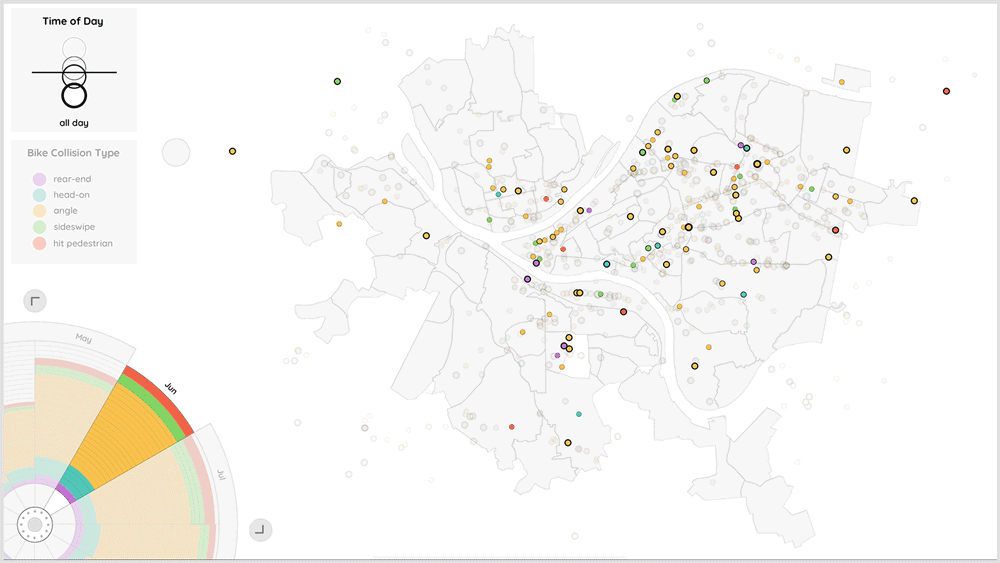Screen dimensions: 1000x563
Task: Click the Time of Day heading
Action: [73, 21]
